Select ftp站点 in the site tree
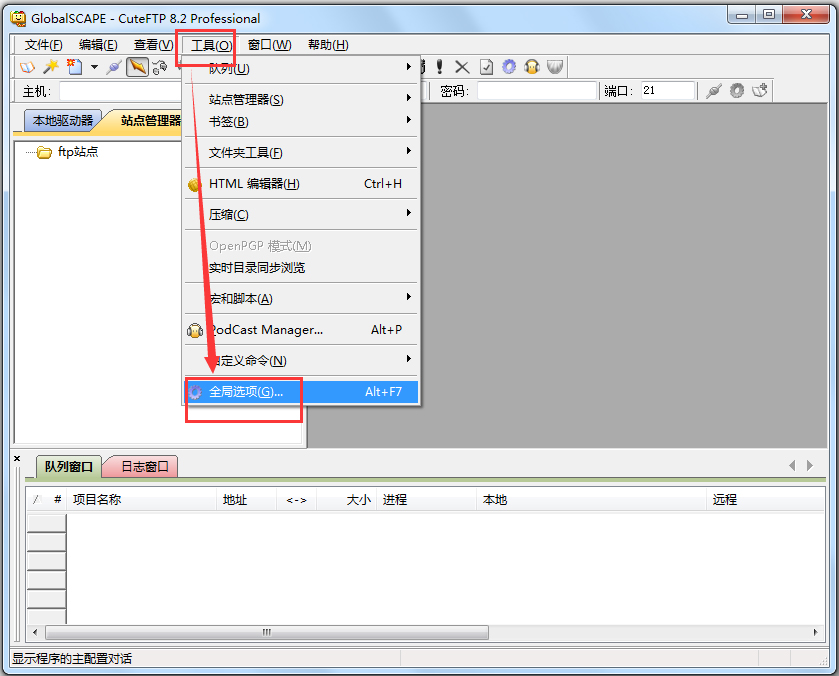Viewport: 839px width, 676px height. (78, 152)
